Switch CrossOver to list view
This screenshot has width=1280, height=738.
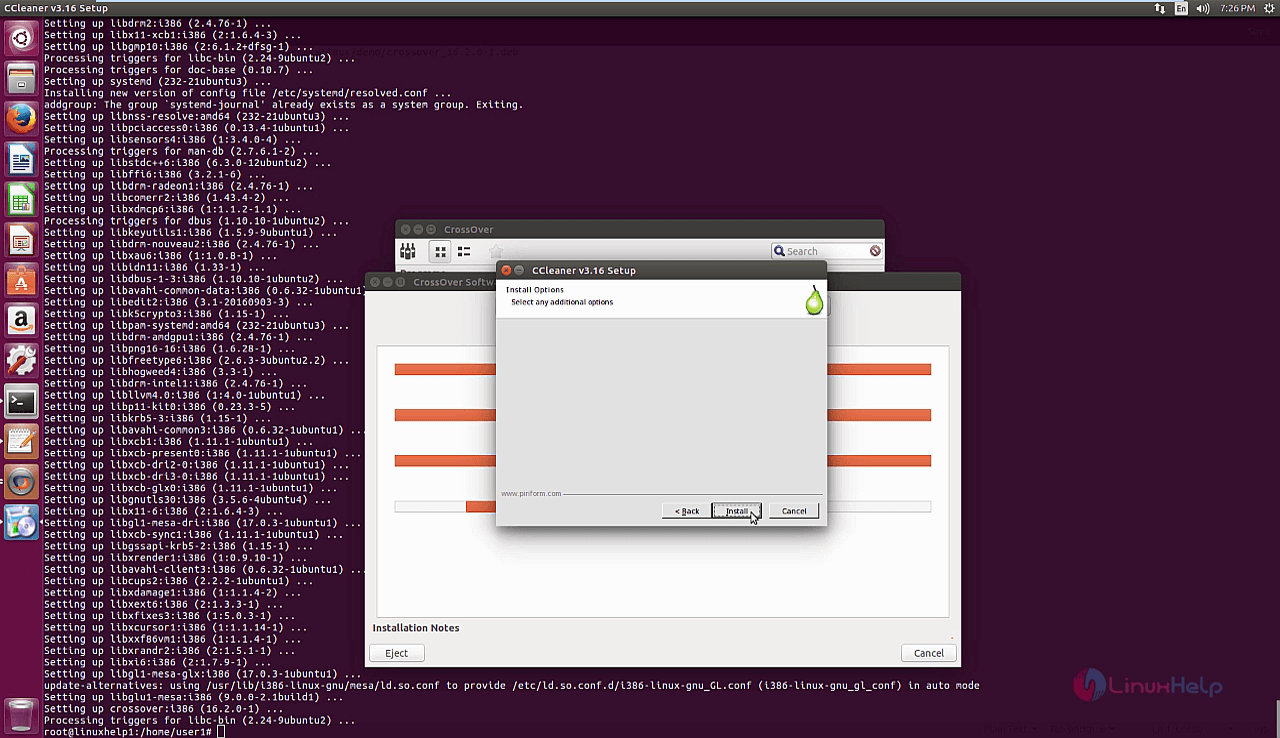(x=464, y=251)
